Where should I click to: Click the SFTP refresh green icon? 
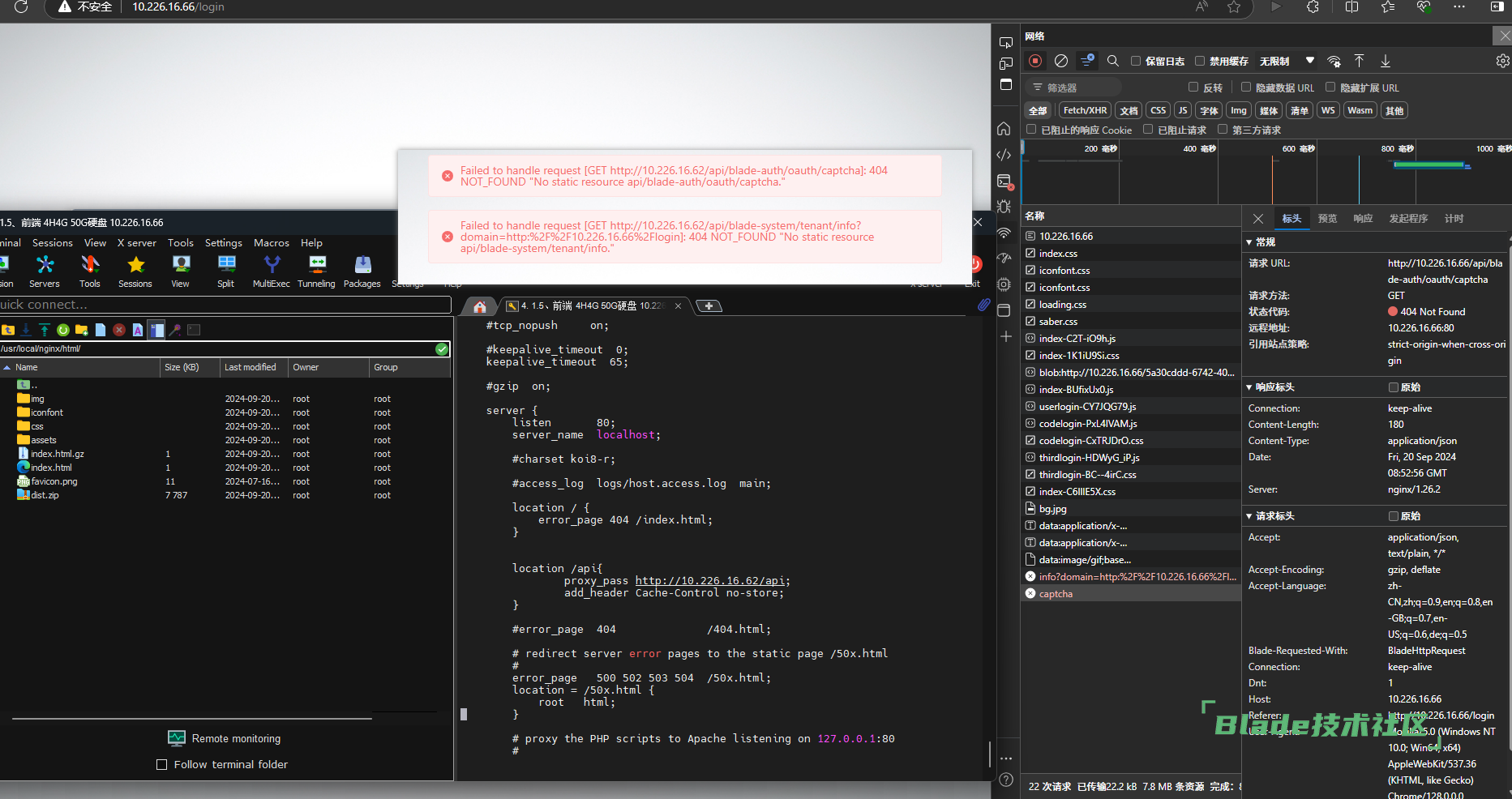62,330
